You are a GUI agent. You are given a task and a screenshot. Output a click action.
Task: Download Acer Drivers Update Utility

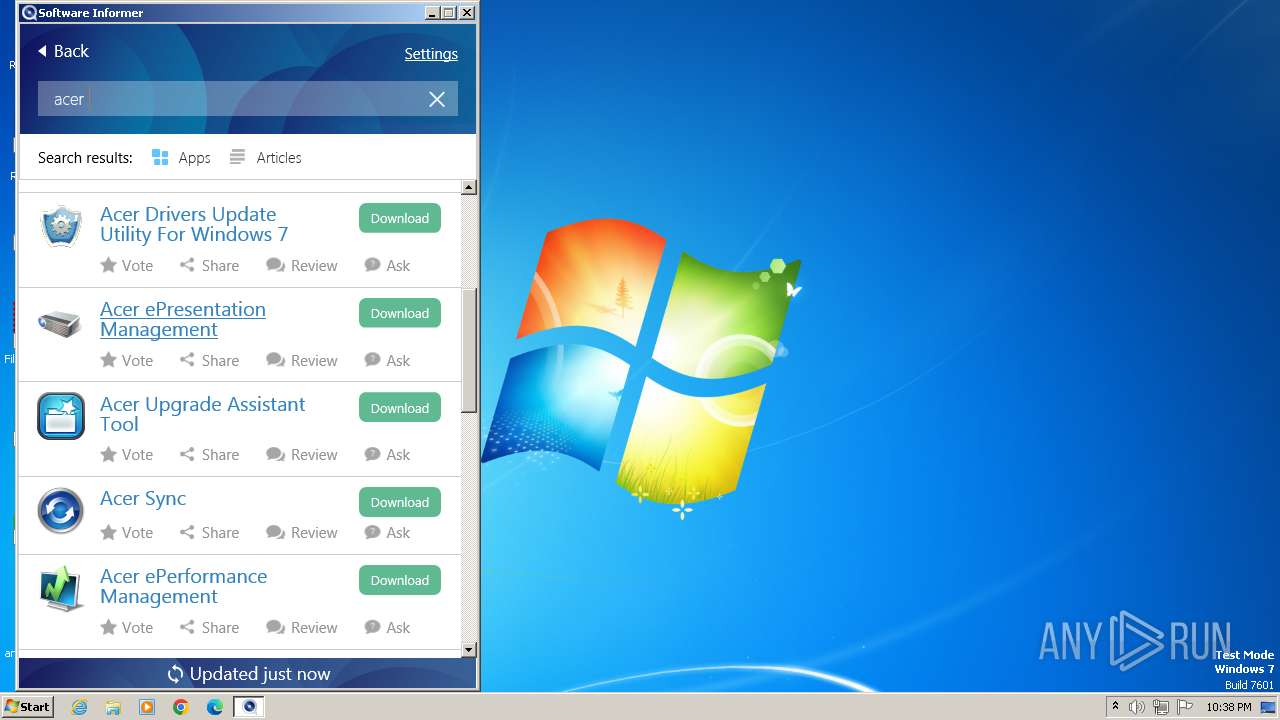pos(400,218)
